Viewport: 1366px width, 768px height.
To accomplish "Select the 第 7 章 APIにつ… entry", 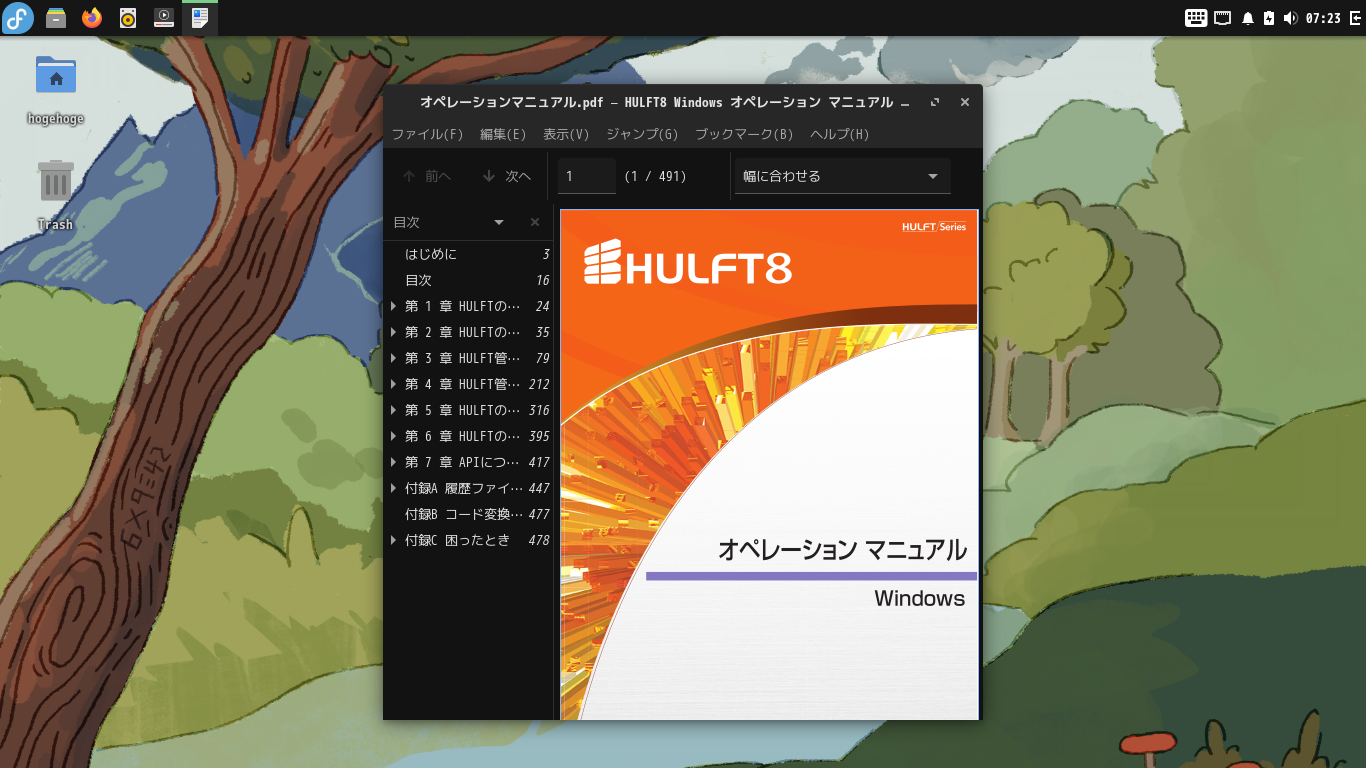I will (469, 462).
